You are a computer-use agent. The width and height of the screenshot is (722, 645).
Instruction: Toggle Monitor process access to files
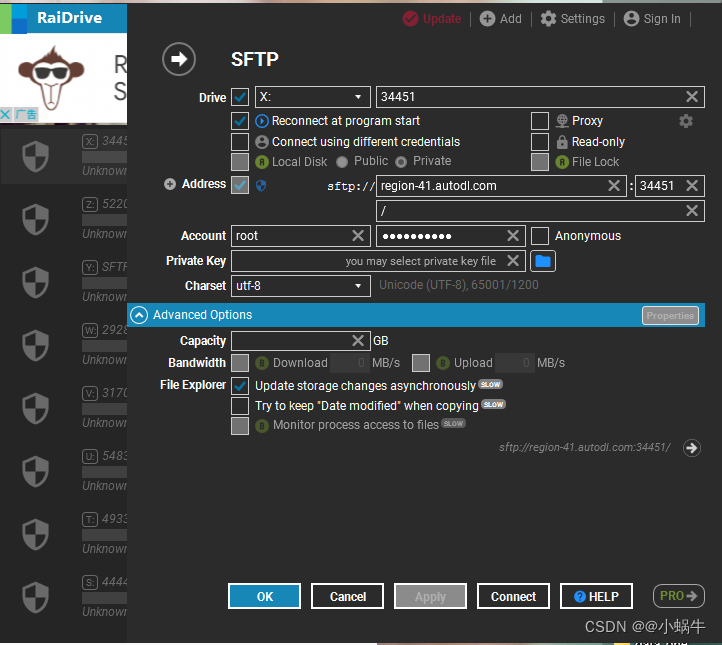(240, 426)
